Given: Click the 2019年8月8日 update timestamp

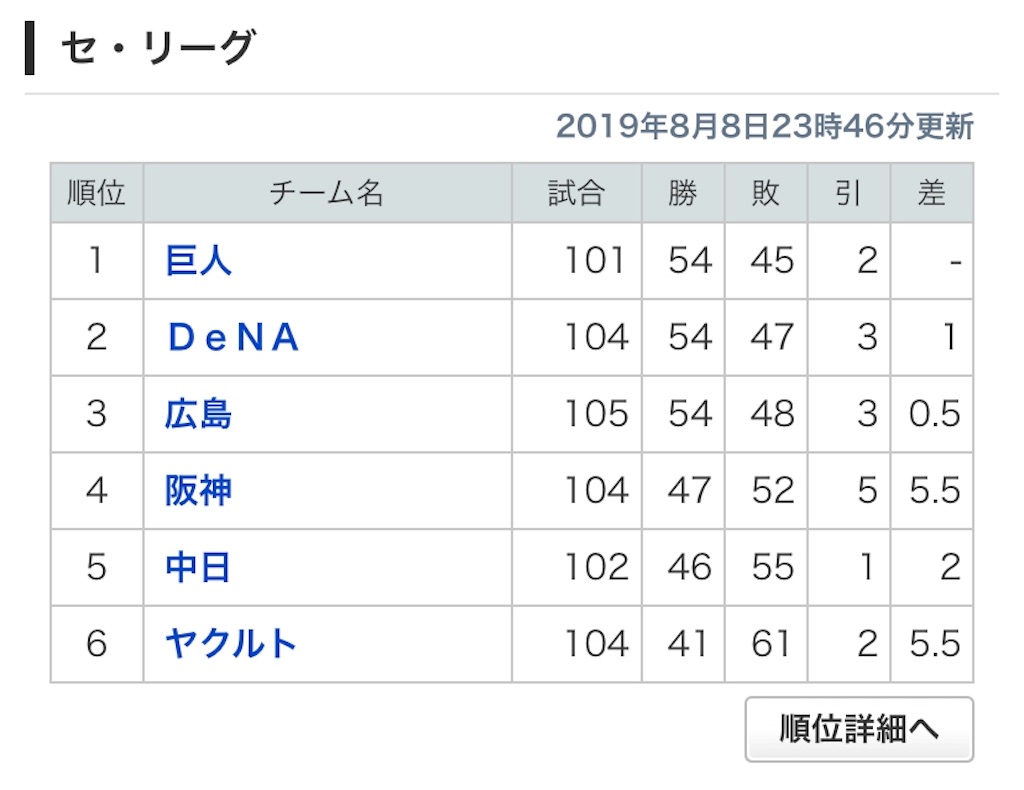Looking at the screenshot, I should [x=765, y=126].
